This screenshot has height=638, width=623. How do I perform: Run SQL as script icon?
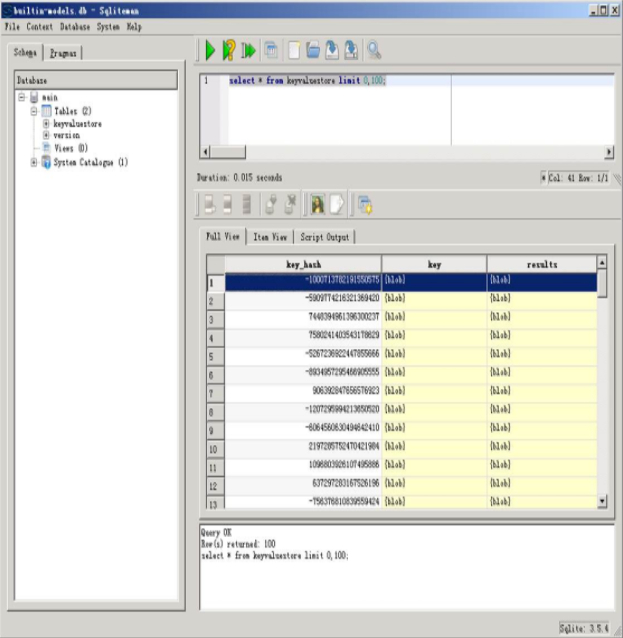click(248, 50)
